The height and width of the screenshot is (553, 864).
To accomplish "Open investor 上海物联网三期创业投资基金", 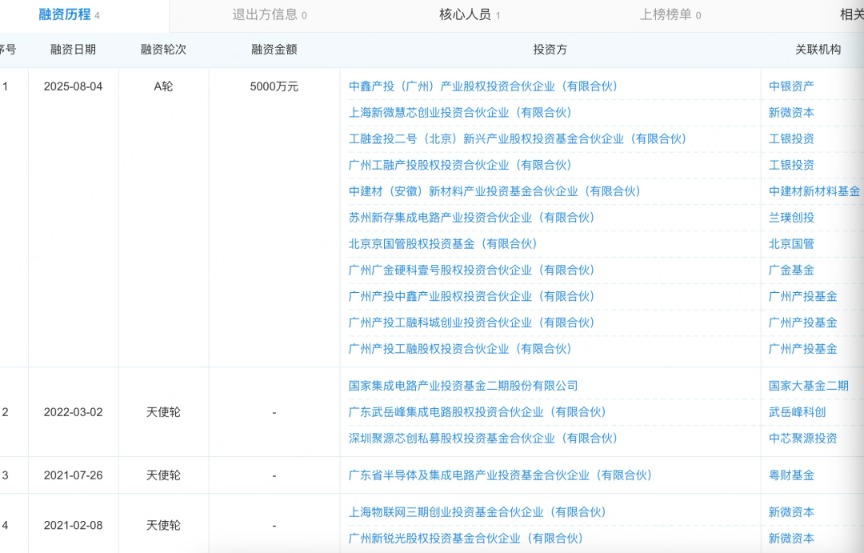I will coord(477,512).
